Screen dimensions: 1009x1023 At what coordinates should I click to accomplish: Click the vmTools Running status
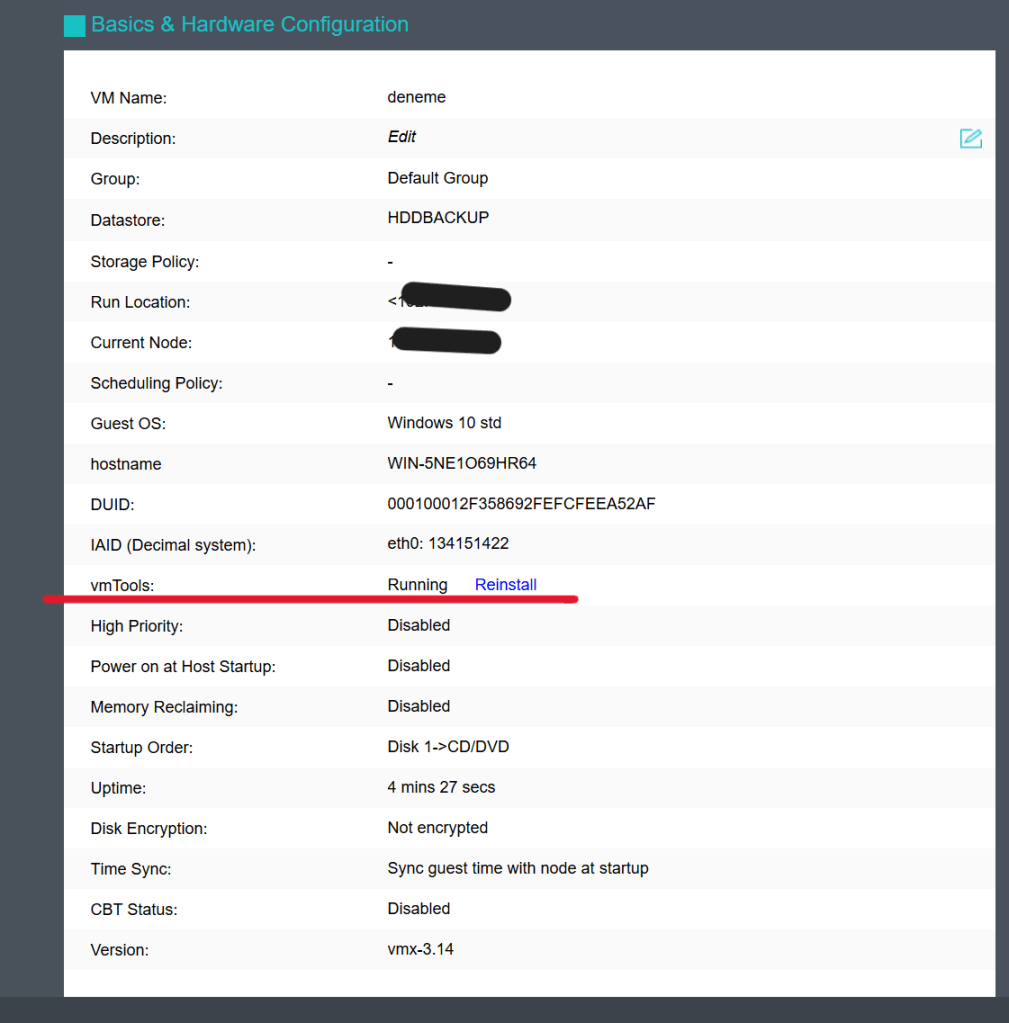[417, 585]
